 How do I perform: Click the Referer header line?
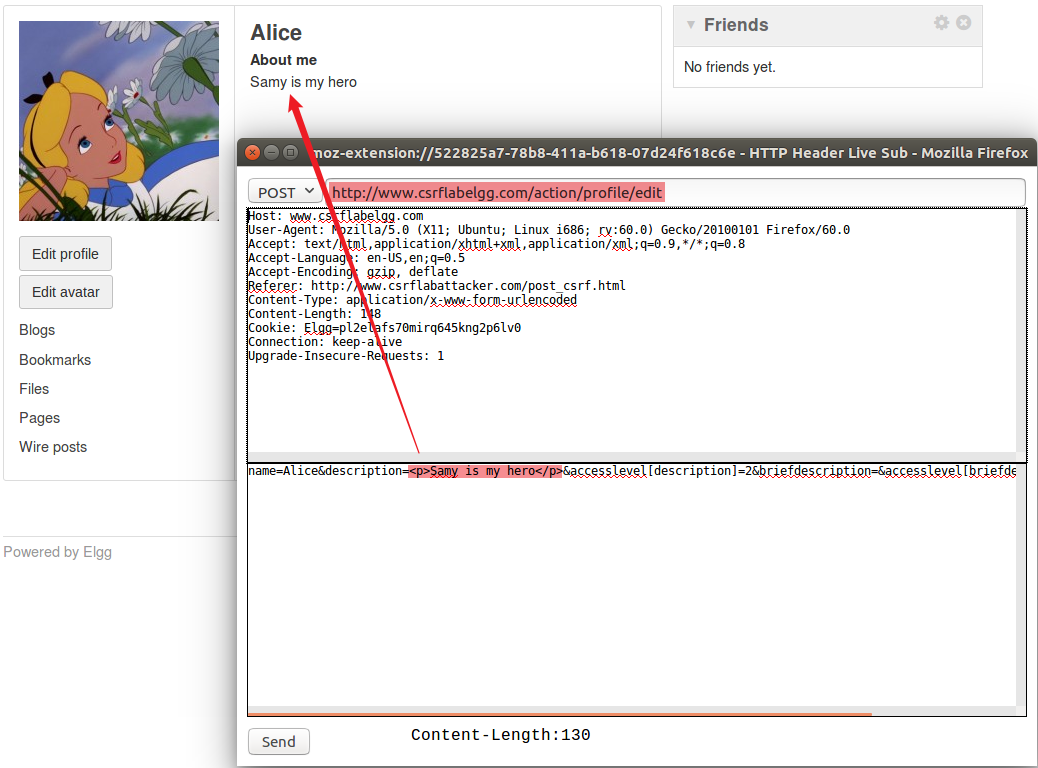(437, 286)
